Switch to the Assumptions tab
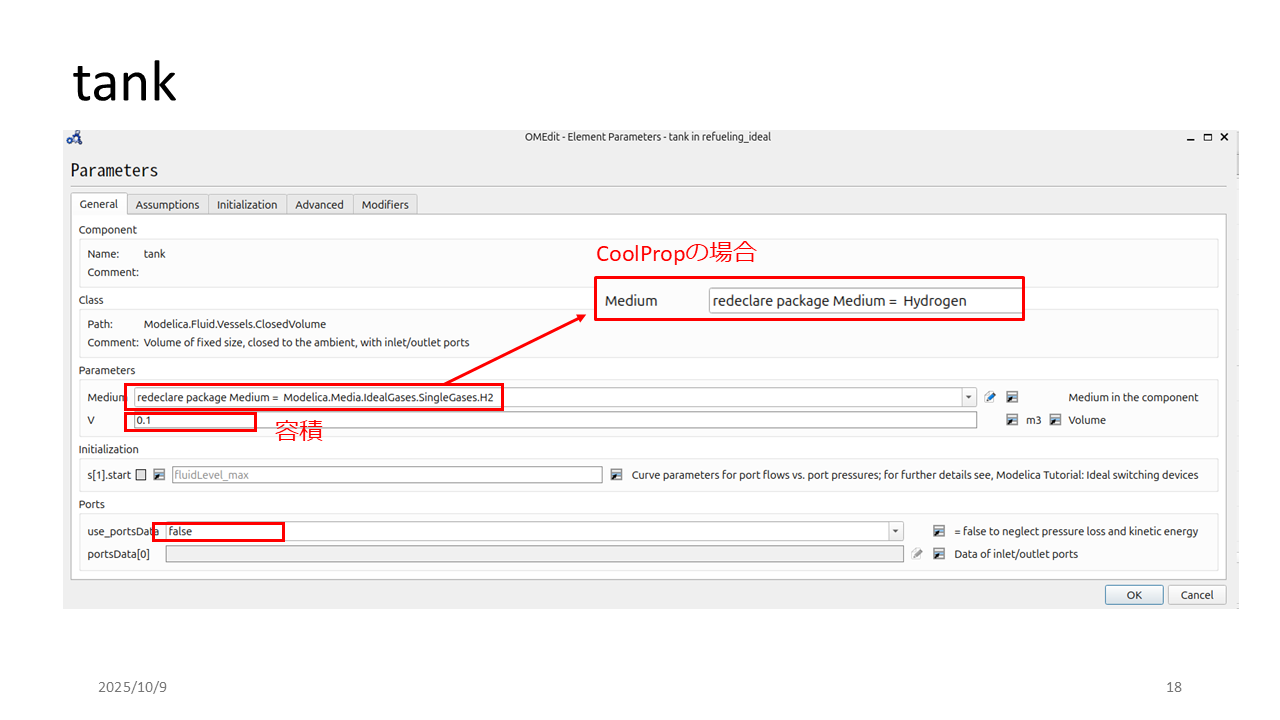This screenshot has width=1280, height=720. [x=167, y=204]
